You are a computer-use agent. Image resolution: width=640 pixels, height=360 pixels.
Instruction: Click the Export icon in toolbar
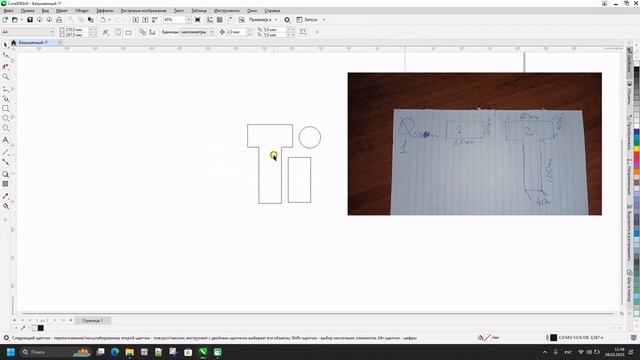click(x=145, y=20)
